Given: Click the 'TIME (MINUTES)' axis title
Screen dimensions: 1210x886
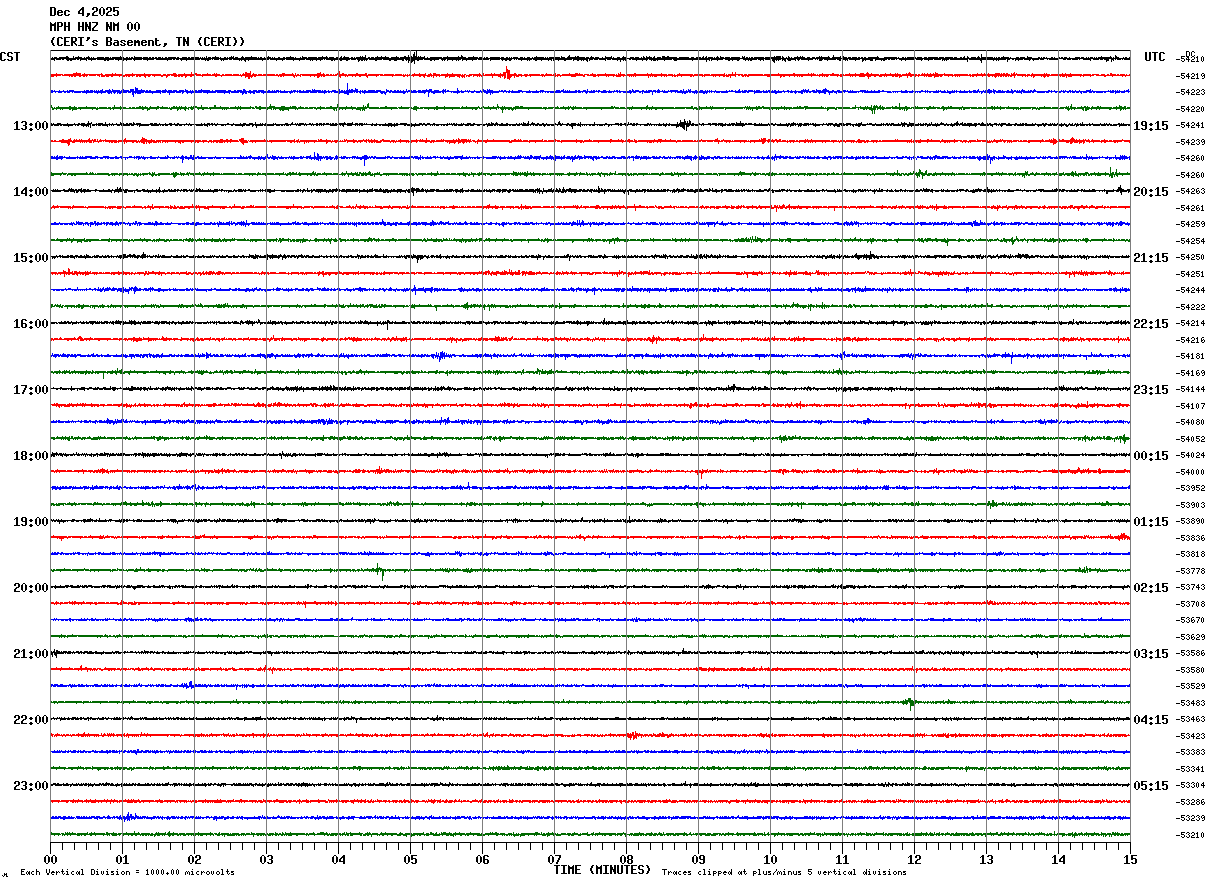Looking at the screenshot, I should [602, 870].
